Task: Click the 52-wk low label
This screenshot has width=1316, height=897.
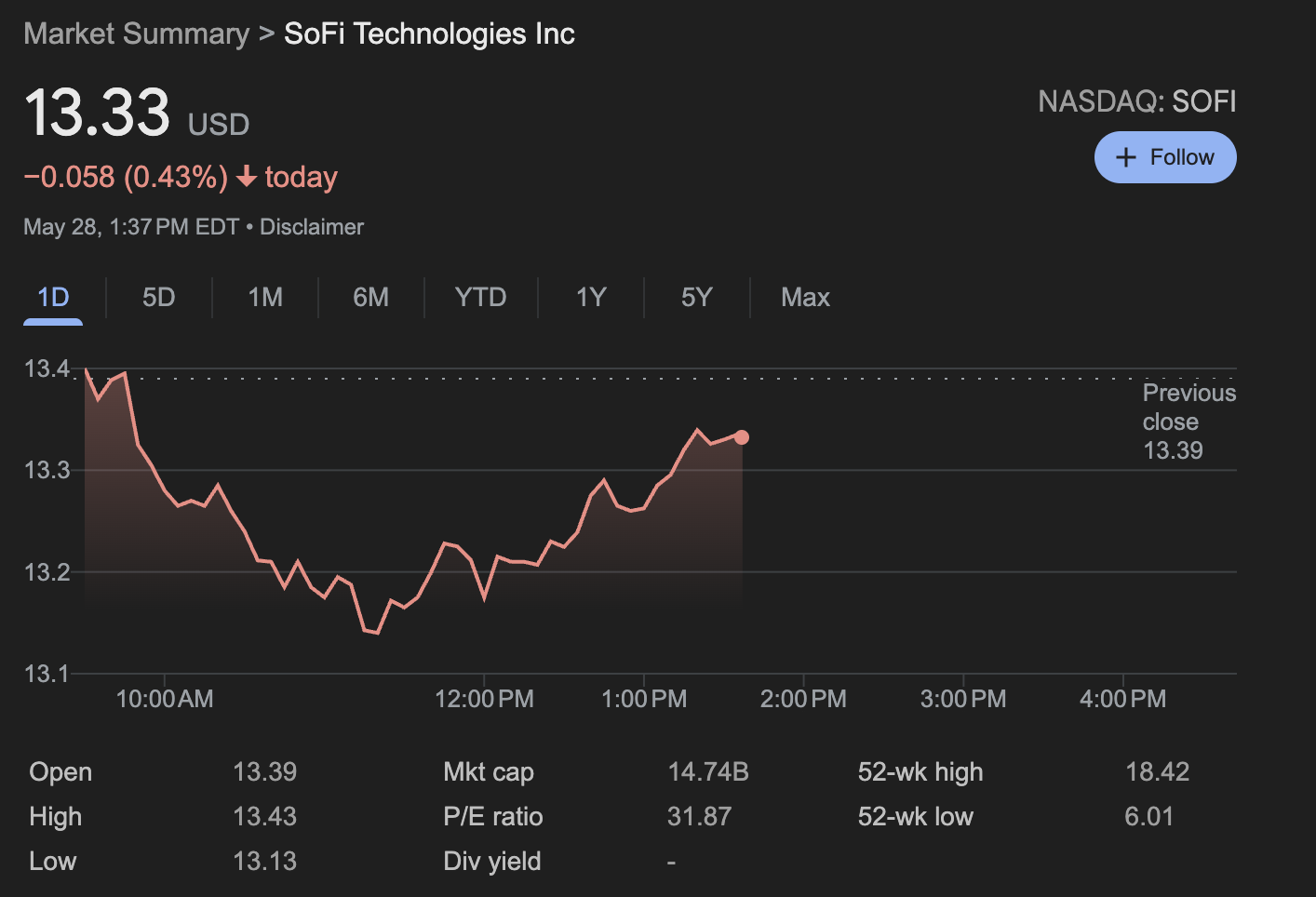Action: click(916, 816)
